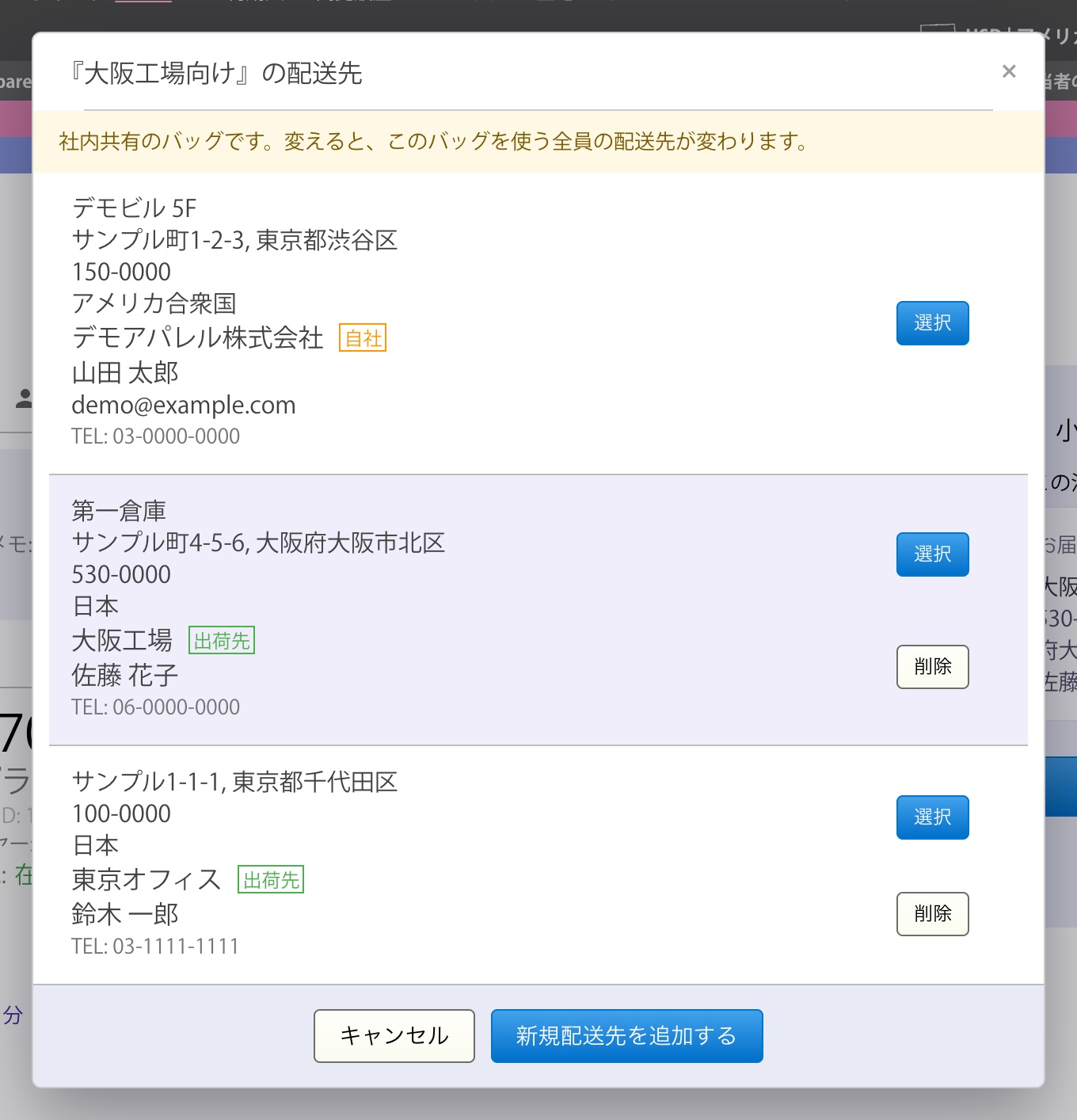Click the 出荷先 tag next to 東京オフィス
This screenshot has height=1120, width=1077.
[x=271, y=880]
